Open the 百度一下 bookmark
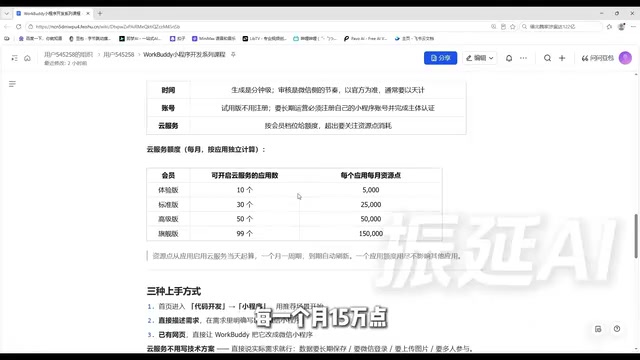This screenshot has height=360, width=640. 40,38
